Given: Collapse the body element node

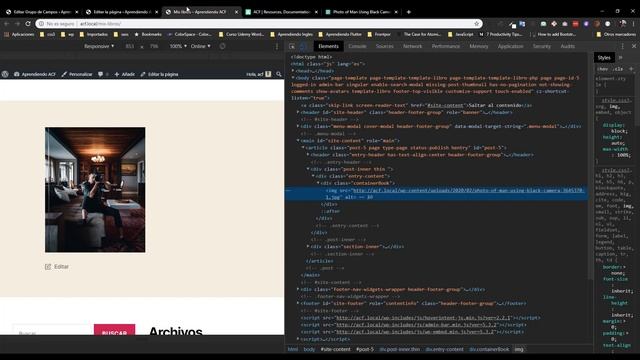Looking at the screenshot, I should pos(293,78).
